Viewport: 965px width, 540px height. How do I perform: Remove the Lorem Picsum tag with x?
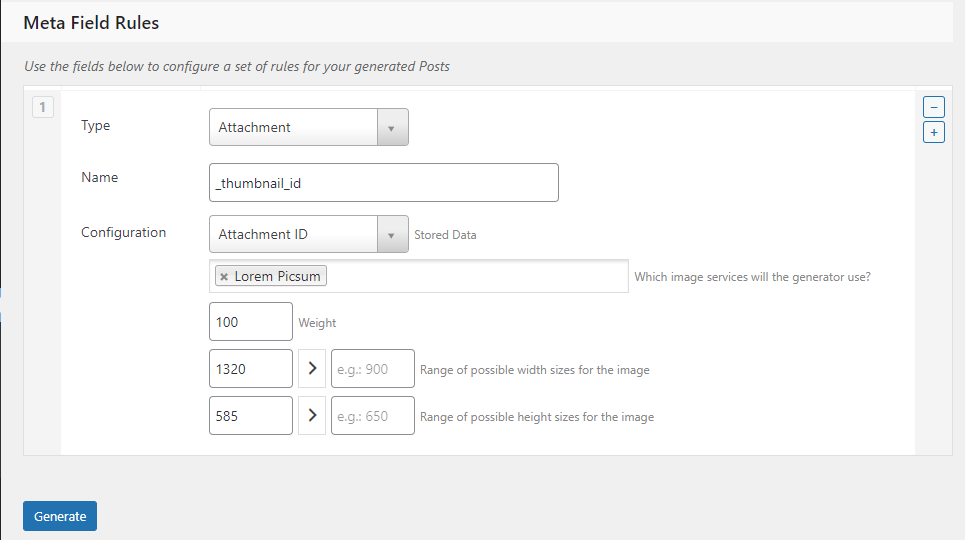coord(224,277)
